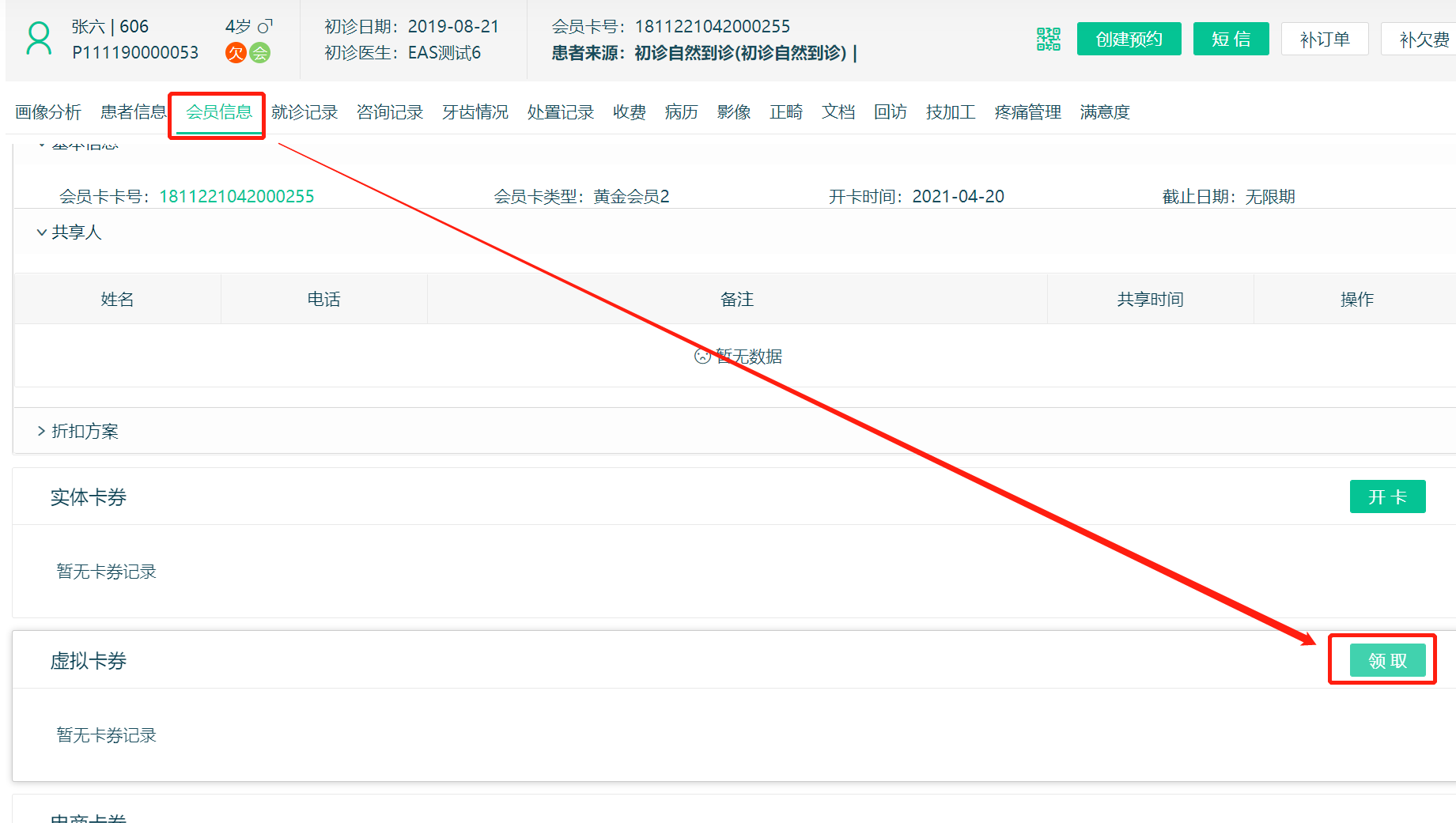Image resolution: width=1456 pixels, height=823 pixels.
Task: Open the 画像分析 tab
Action: click(48, 112)
